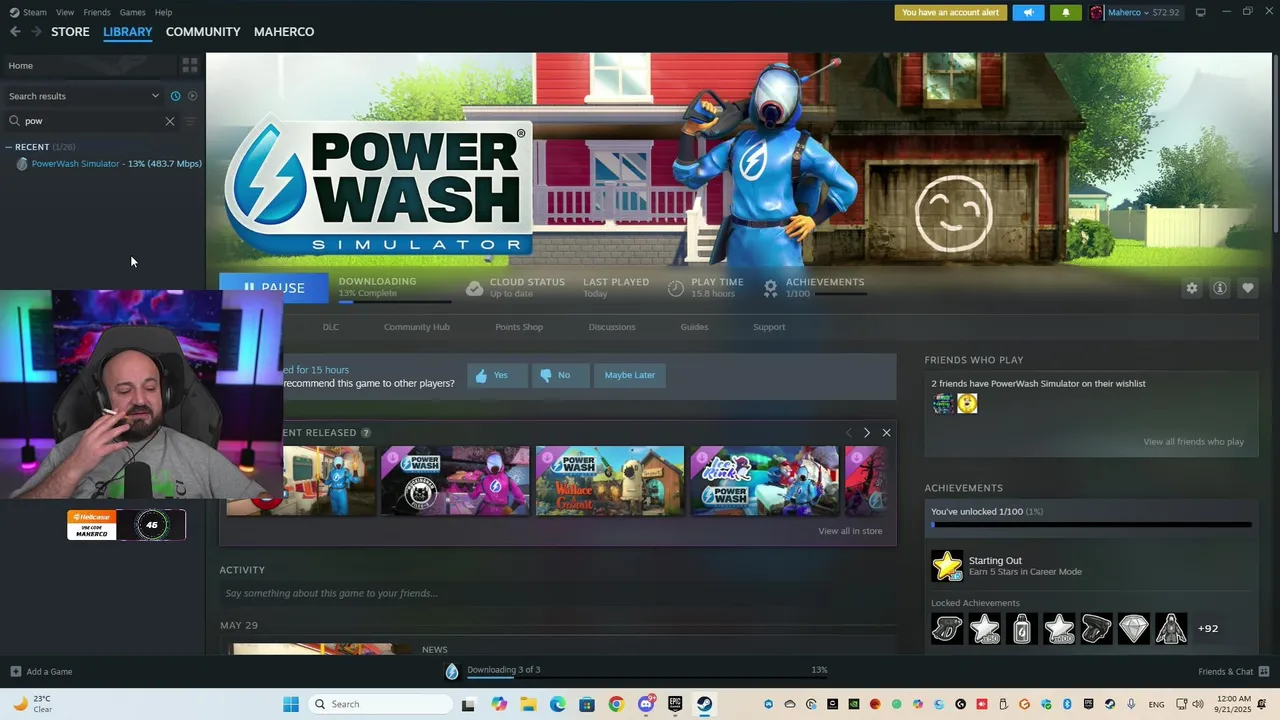
Task: Clear the search text with X
Action: [170, 121]
